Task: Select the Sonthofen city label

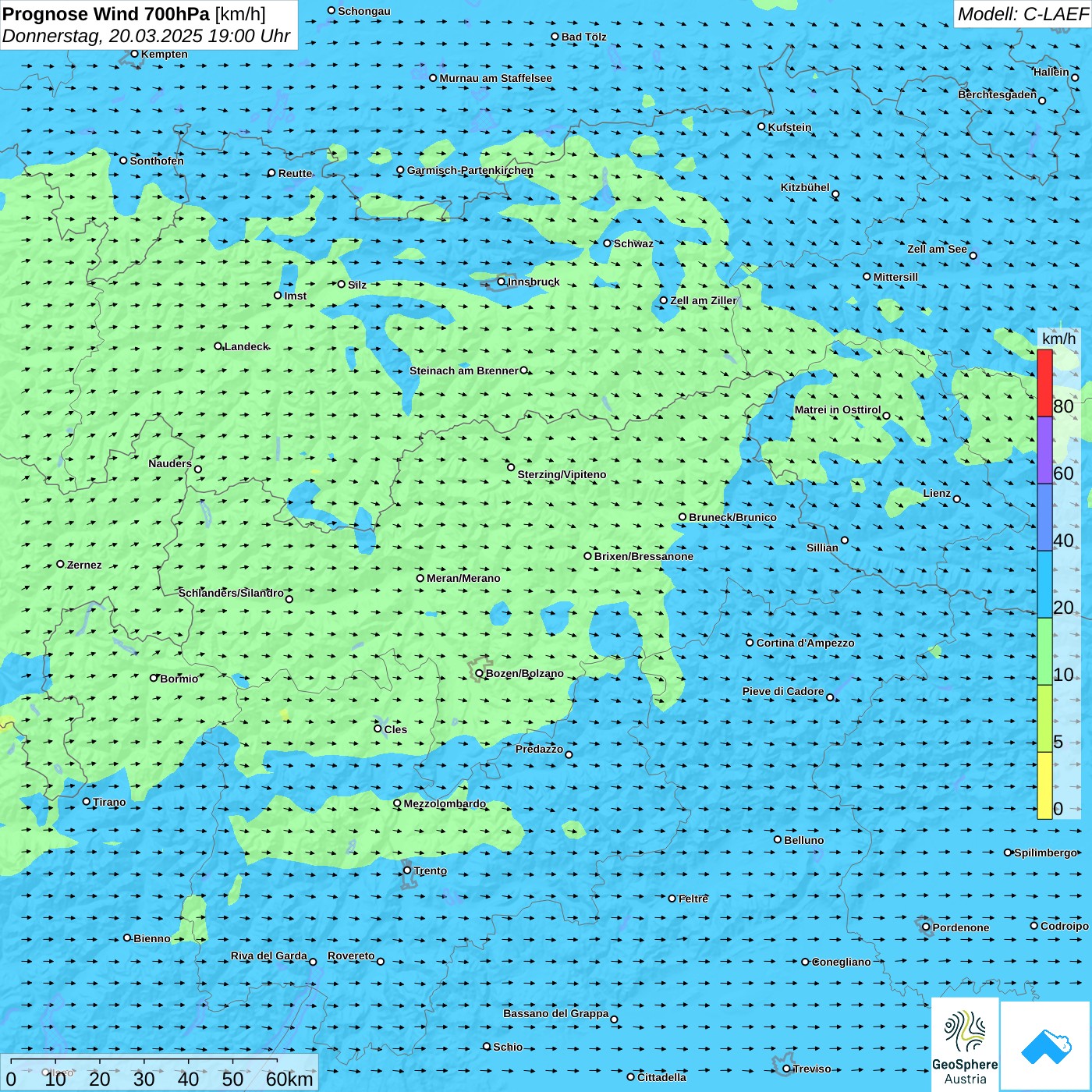Action: (157, 161)
